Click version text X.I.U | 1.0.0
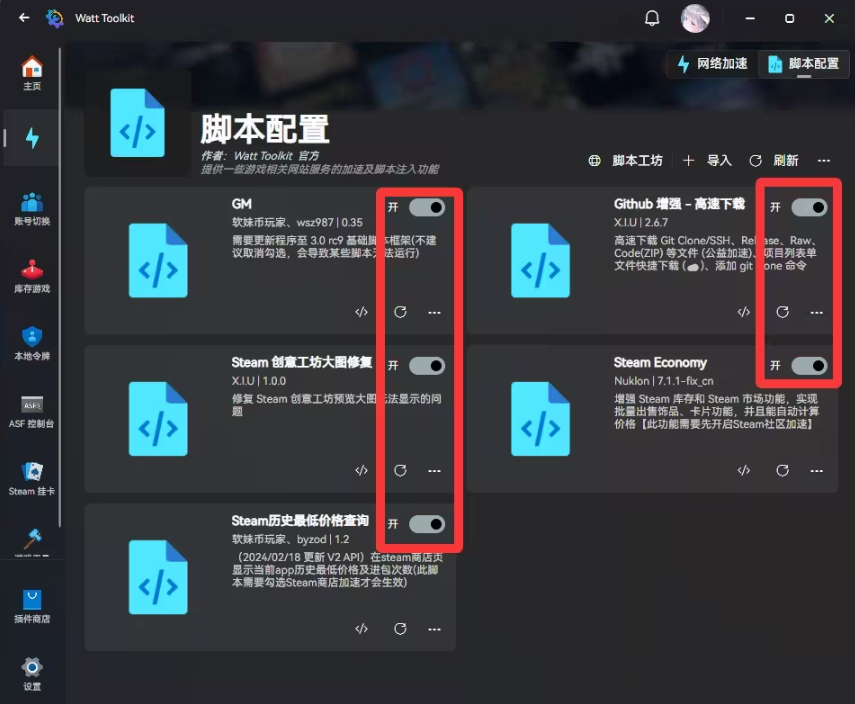 tap(258, 381)
